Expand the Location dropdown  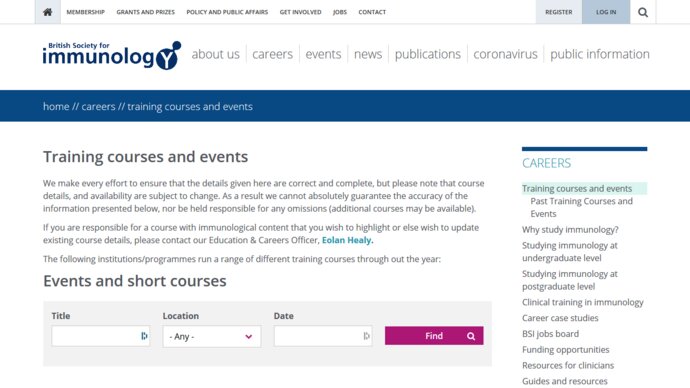point(212,337)
